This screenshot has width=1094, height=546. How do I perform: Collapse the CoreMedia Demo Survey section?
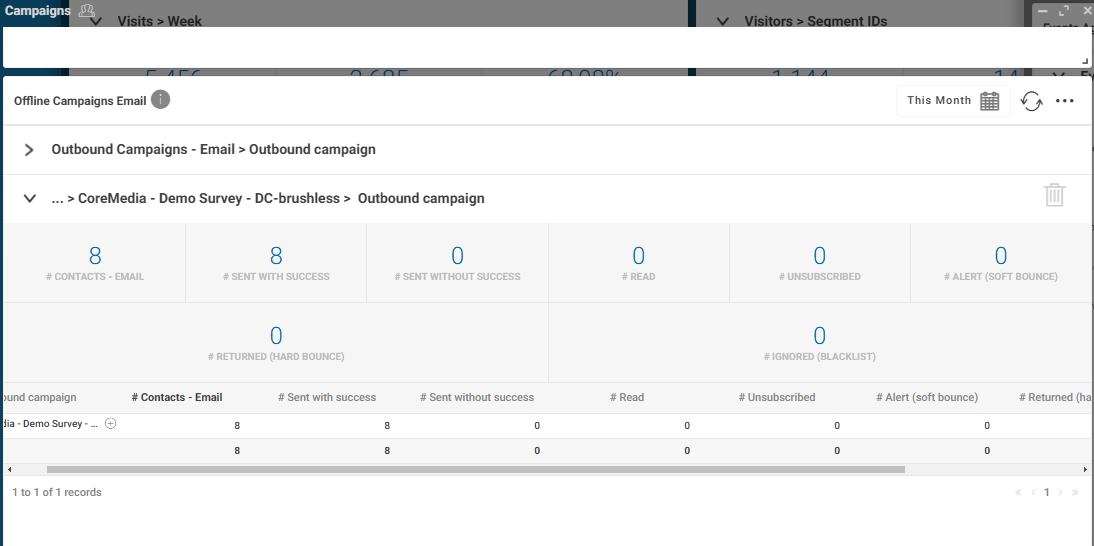point(29,199)
